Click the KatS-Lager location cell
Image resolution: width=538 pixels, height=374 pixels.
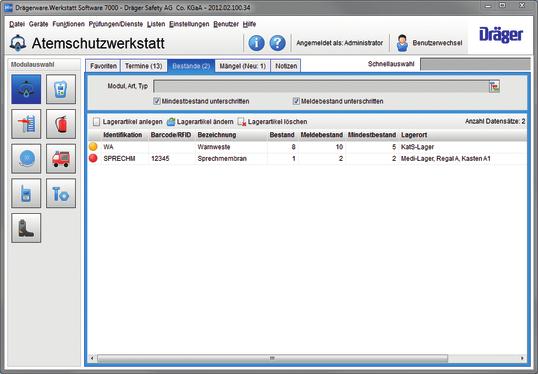tap(417, 147)
